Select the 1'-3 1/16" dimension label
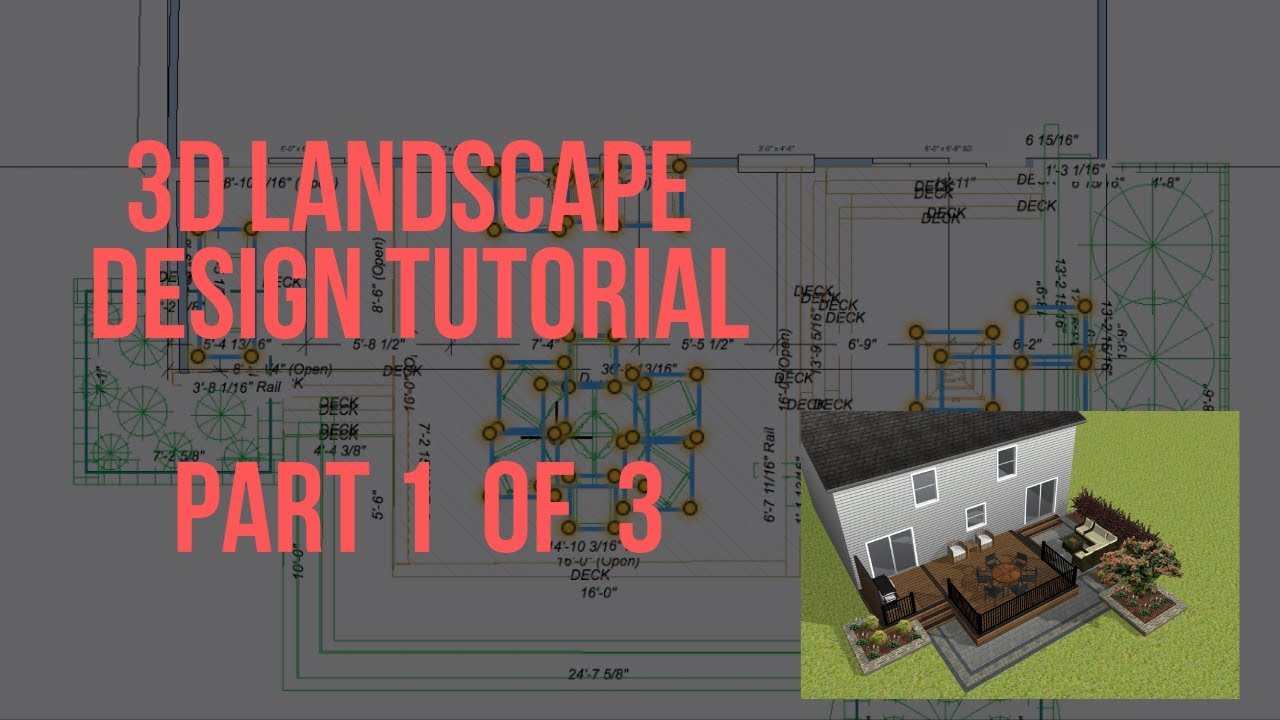Screen dimensions: 1280x720 point(1075,171)
